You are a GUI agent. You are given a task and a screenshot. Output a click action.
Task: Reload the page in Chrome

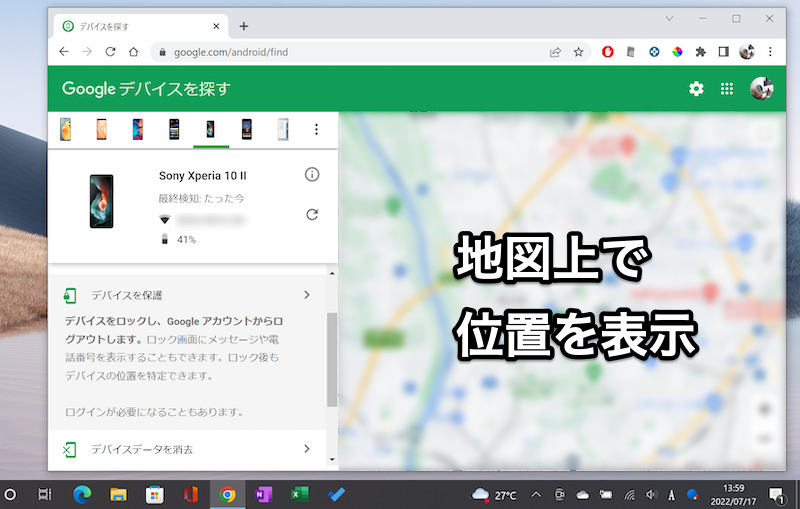click(110, 52)
